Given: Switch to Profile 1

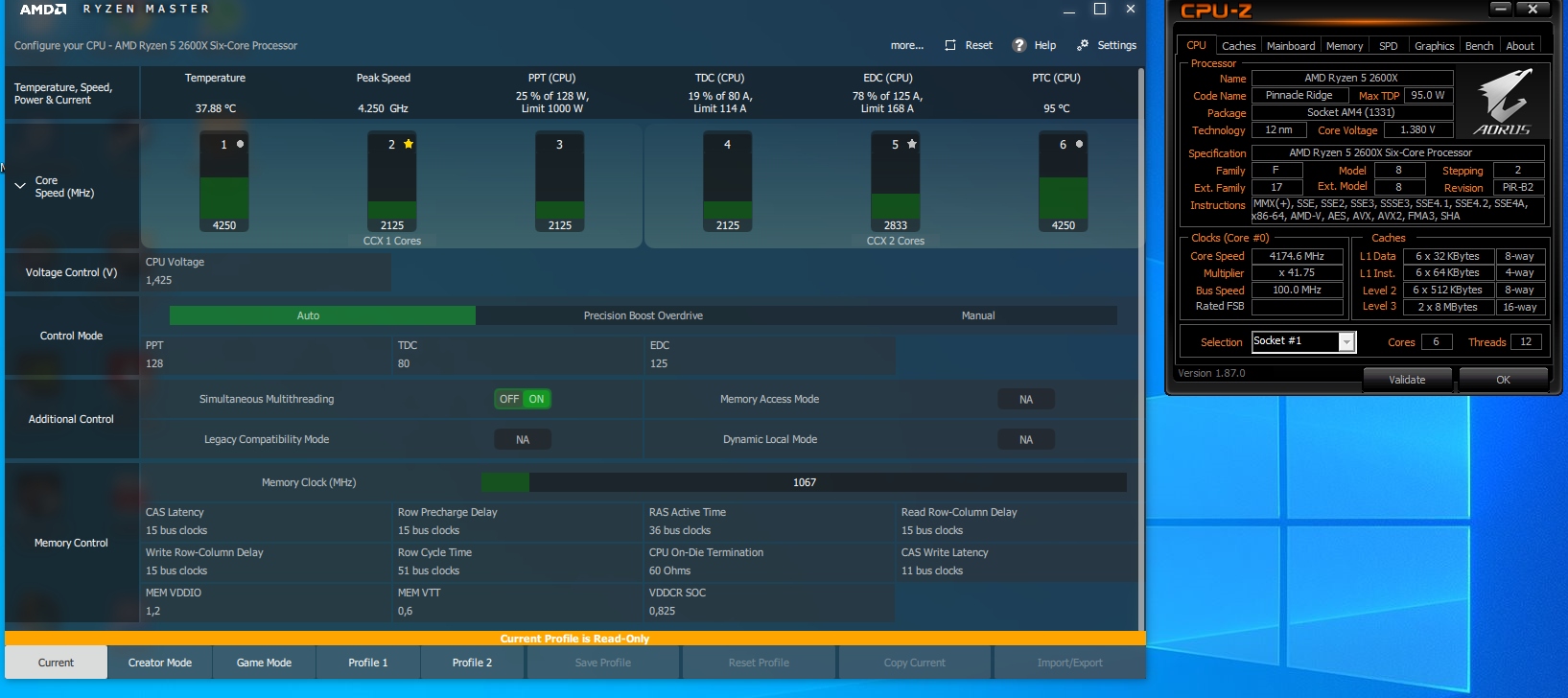Looking at the screenshot, I should [368, 663].
